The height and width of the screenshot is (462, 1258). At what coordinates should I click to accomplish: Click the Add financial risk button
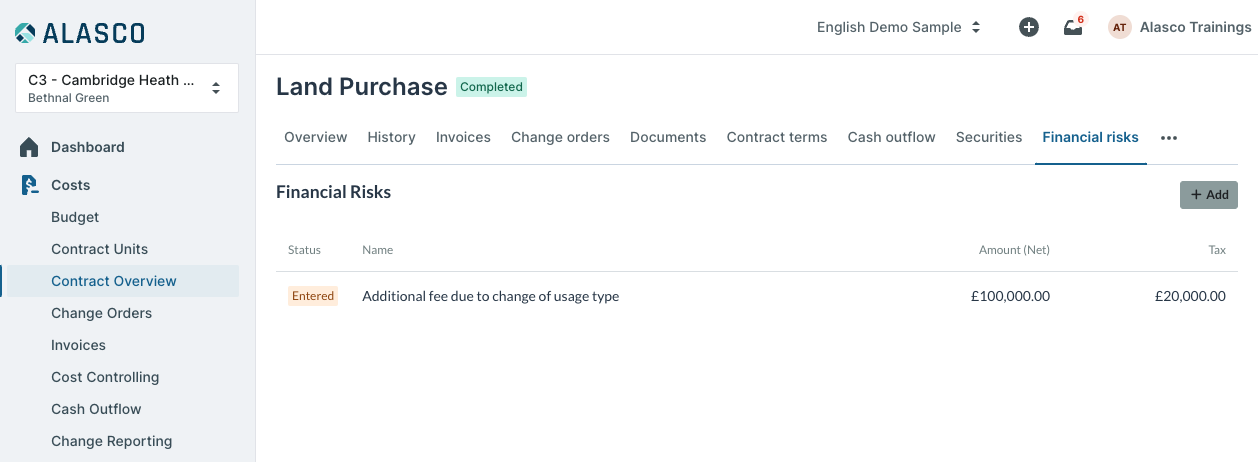(x=1208, y=195)
